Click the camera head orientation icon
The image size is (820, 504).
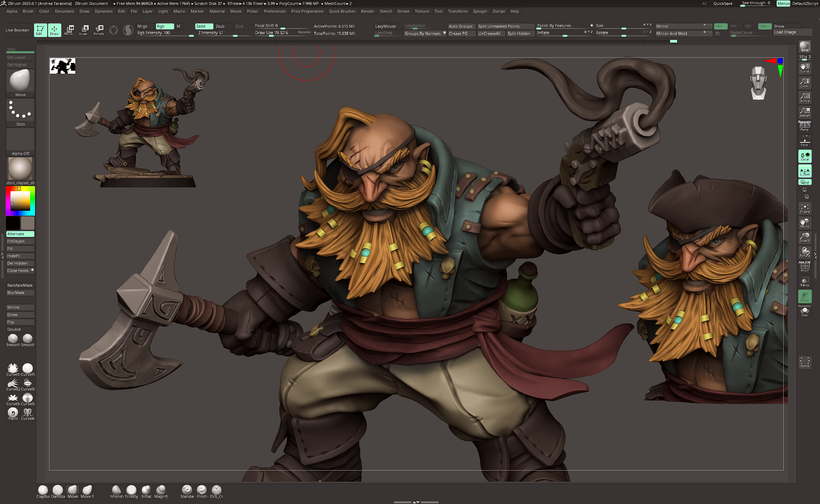(758, 83)
